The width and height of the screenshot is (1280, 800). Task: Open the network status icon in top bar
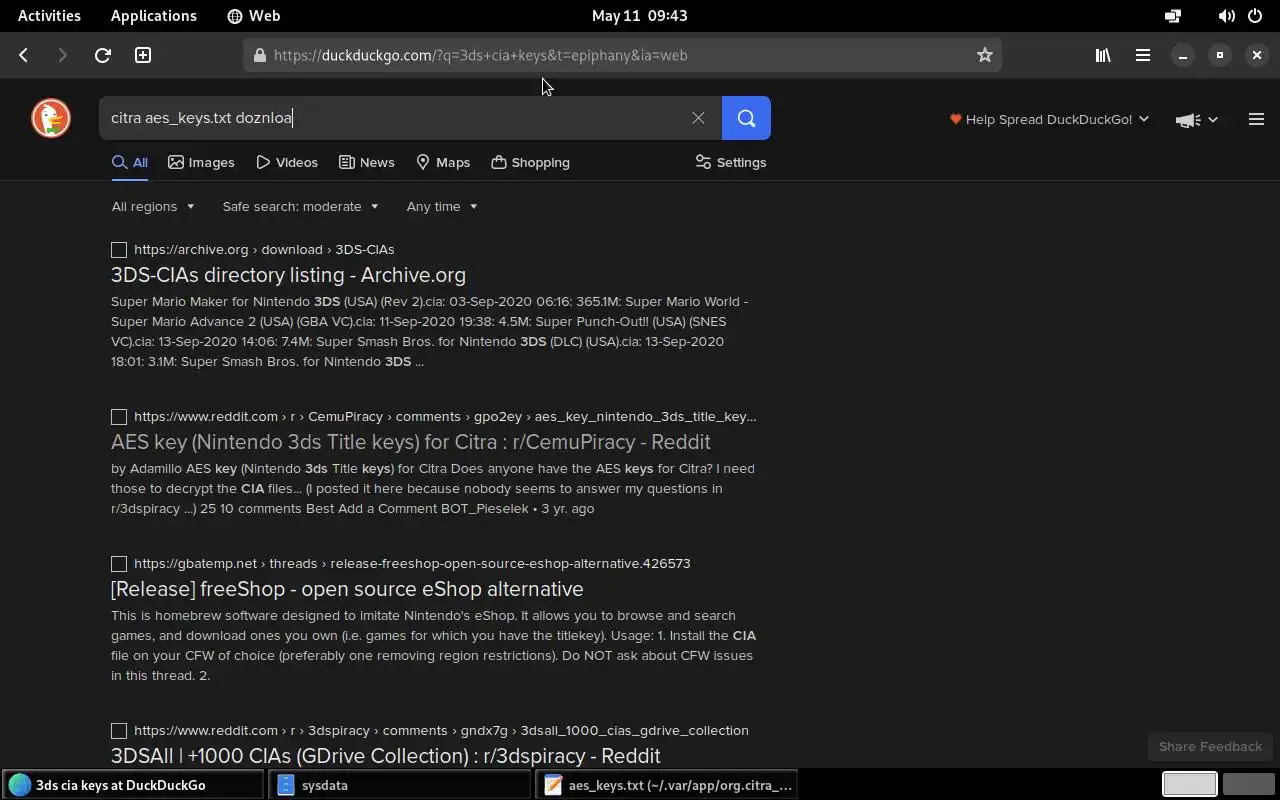point(1173,15)
